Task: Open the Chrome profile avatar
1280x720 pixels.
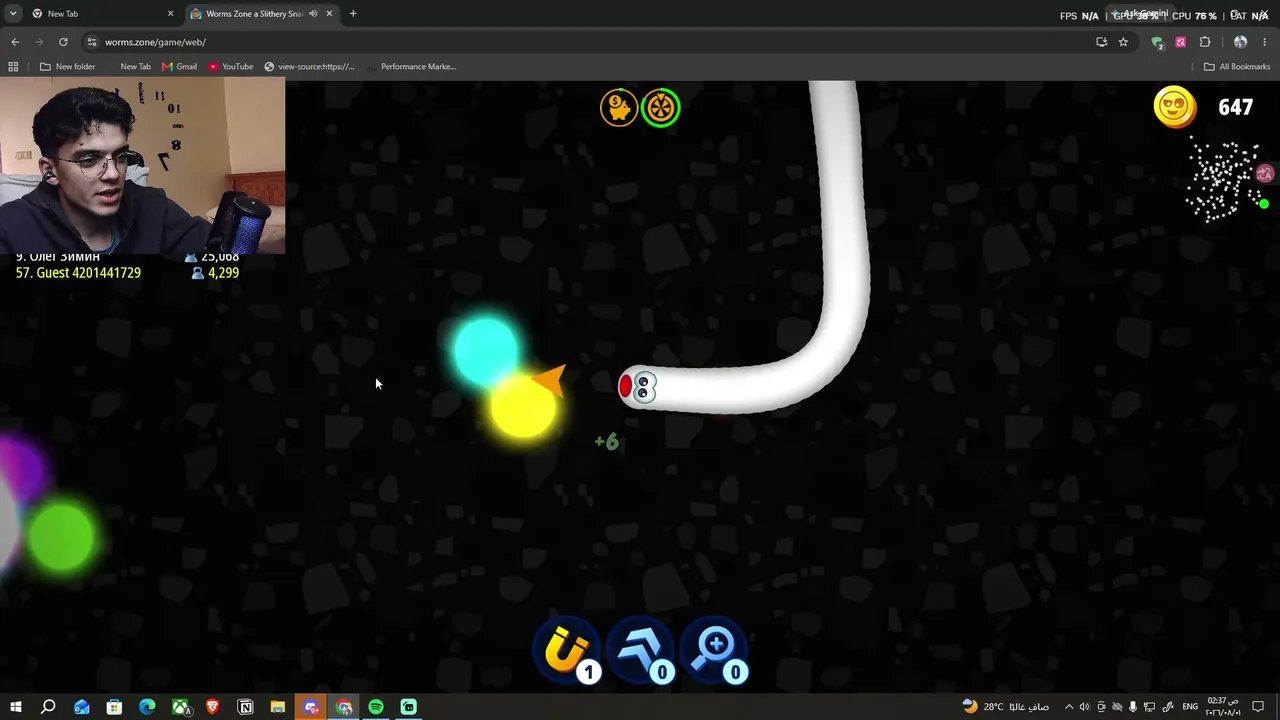Action: point(1241,42)
